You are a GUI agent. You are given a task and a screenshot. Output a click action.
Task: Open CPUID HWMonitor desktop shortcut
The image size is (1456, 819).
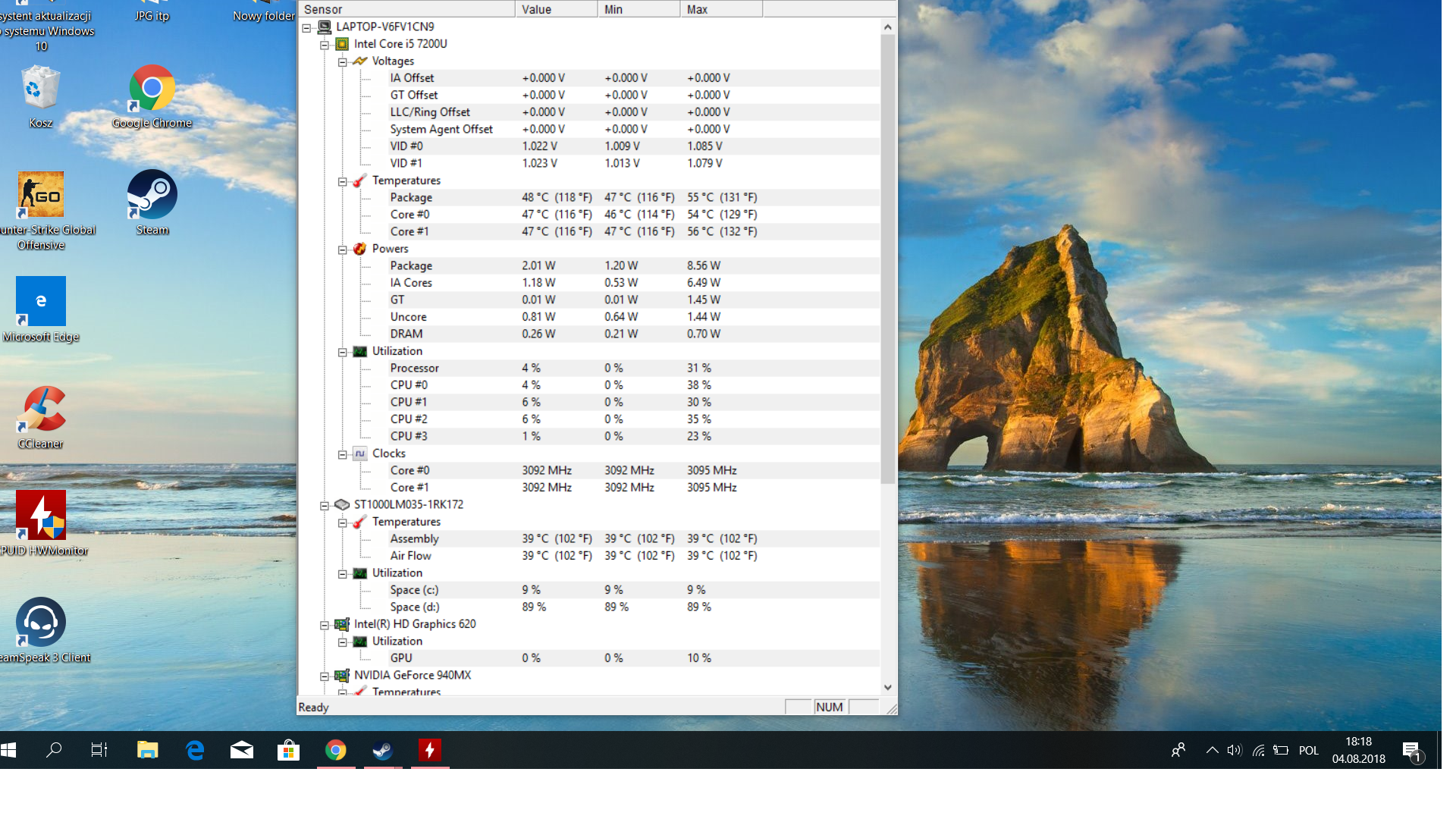[41, 516]
